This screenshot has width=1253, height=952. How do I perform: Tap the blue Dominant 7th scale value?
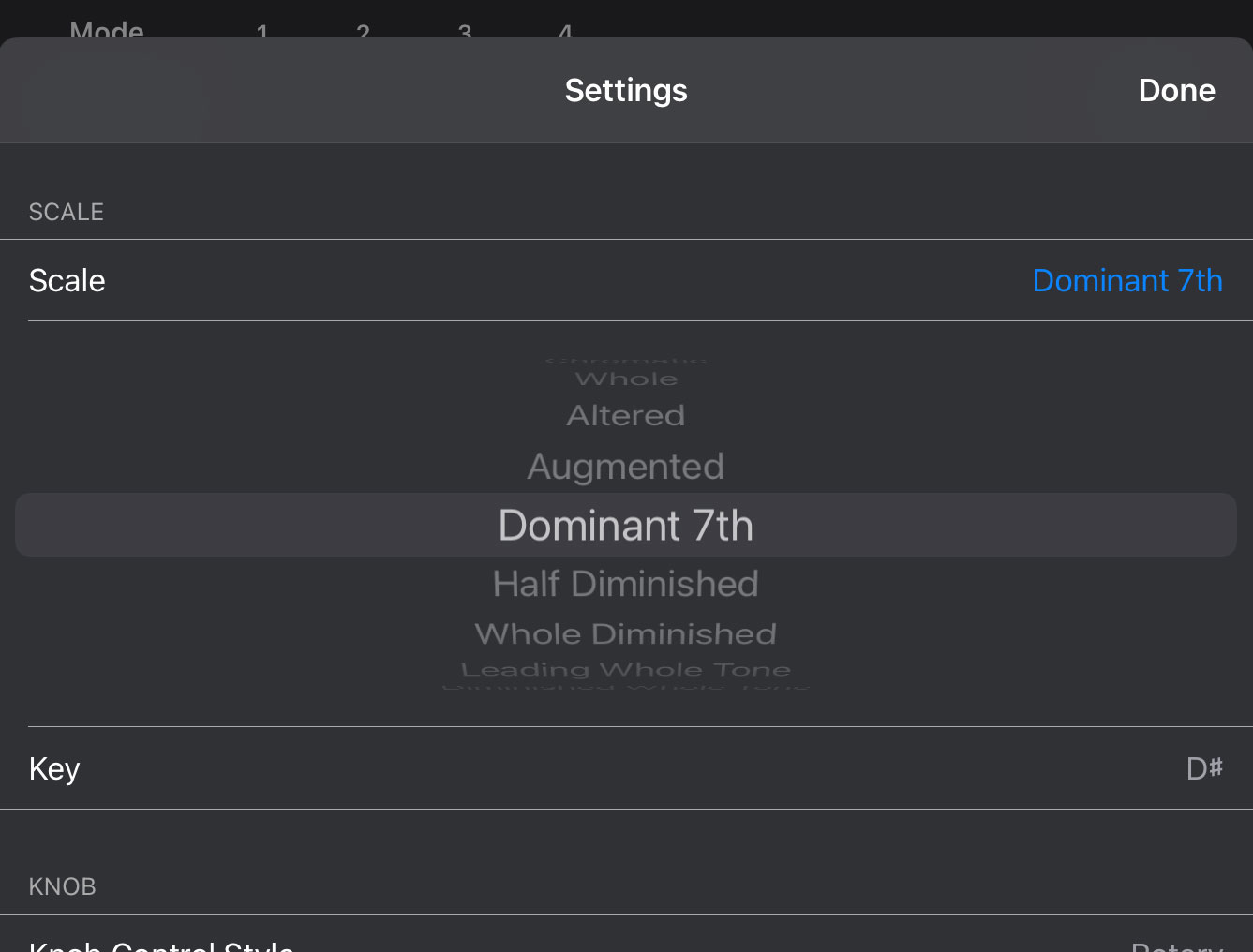tap(1126, 280)
